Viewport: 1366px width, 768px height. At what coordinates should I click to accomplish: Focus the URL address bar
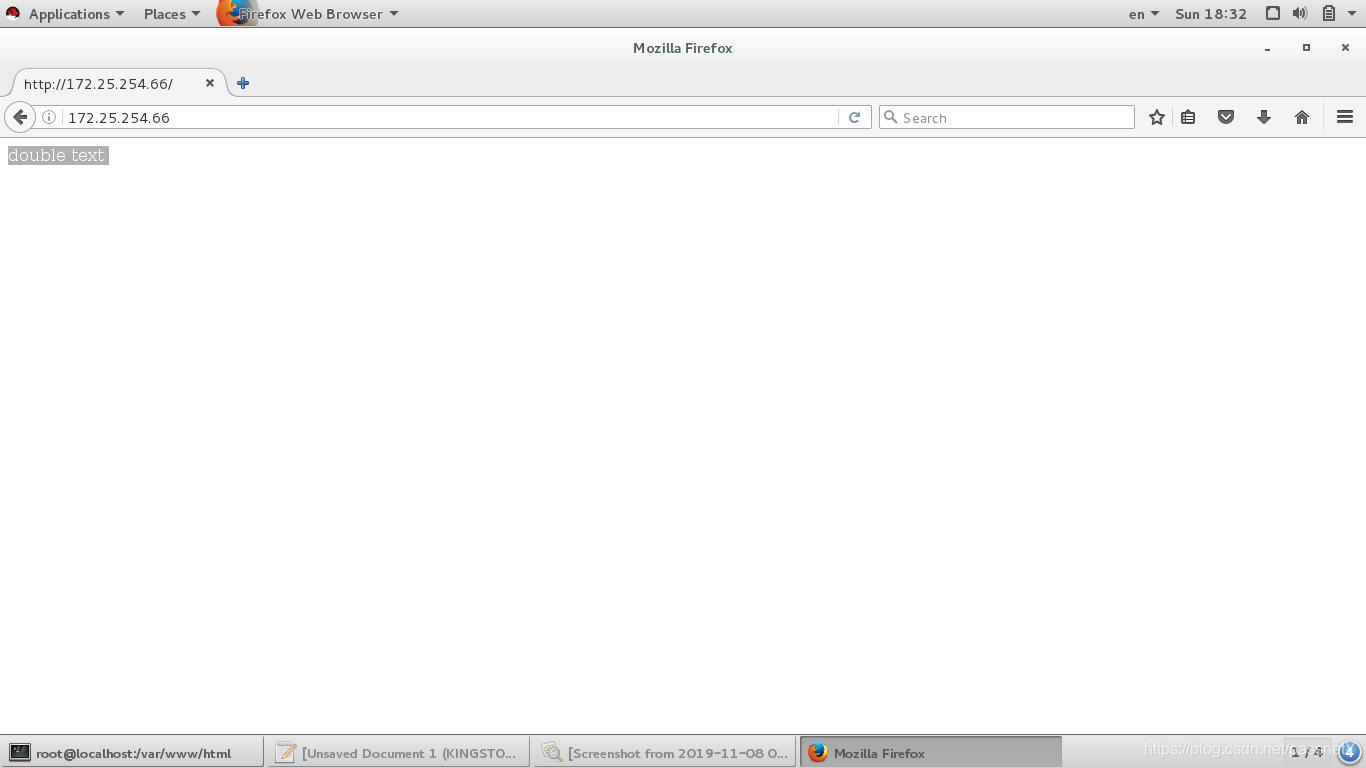coord(452,117)
